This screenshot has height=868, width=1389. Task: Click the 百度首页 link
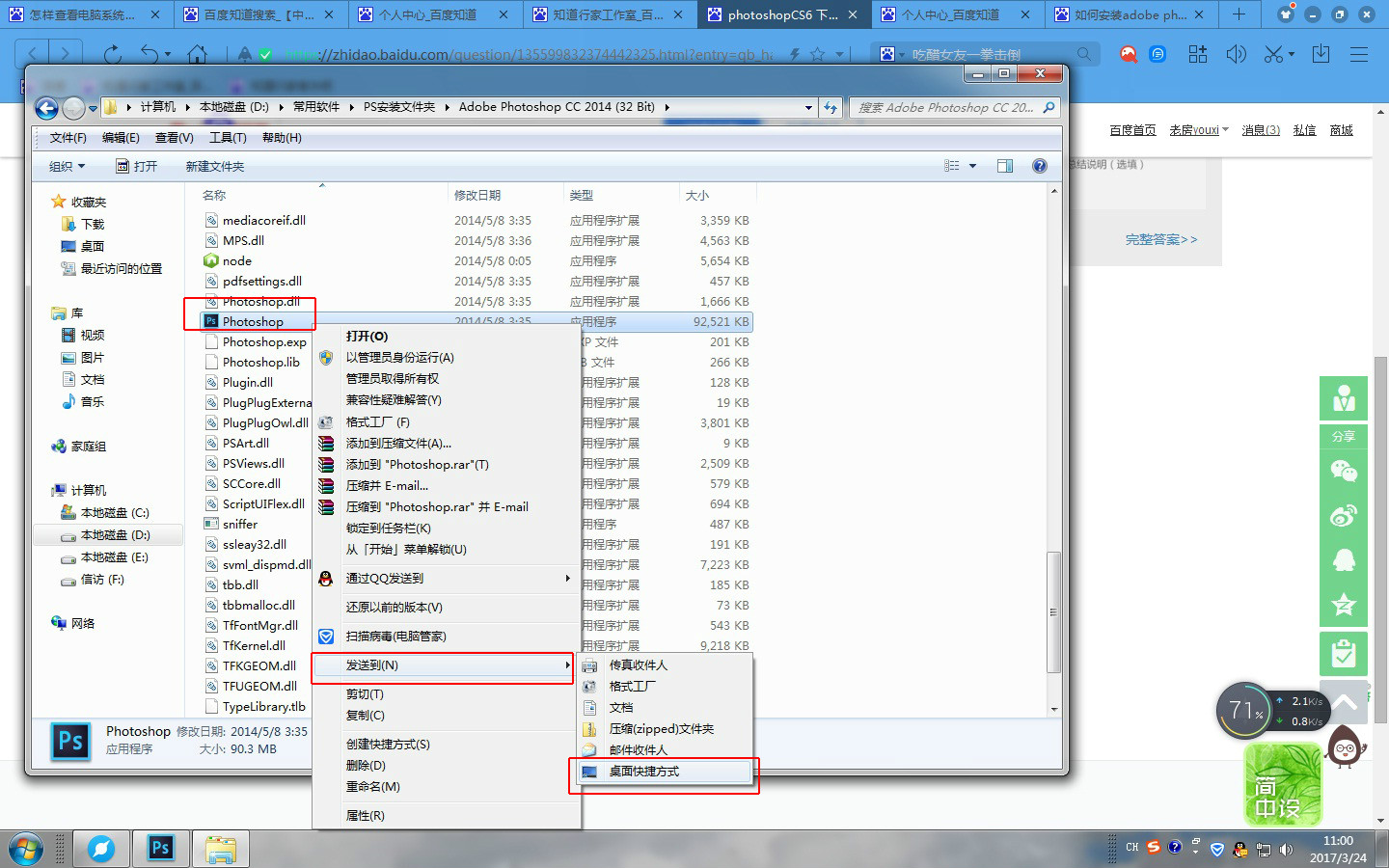coord(1132,130)
